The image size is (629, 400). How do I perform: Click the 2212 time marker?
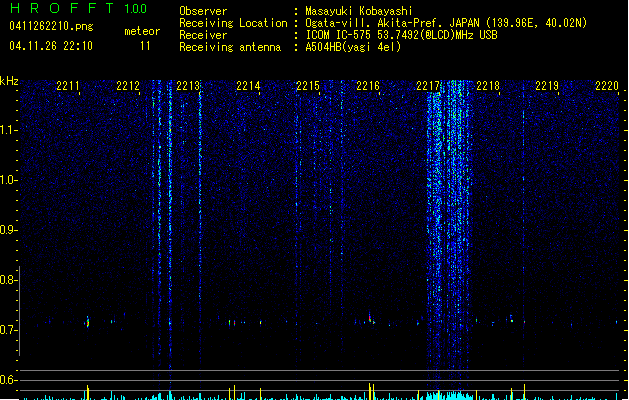click(x=128, y=86)
